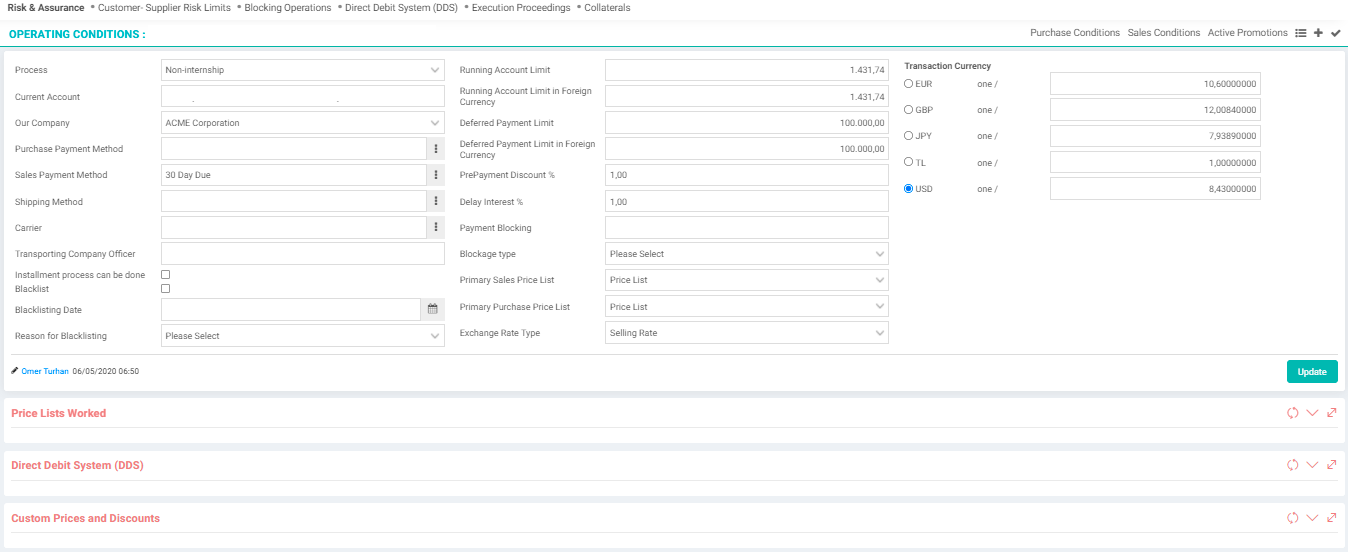The image size is (1348, 552).
Task: Open the Process dropdown showing Non-internship
Action: click(303, 70)
